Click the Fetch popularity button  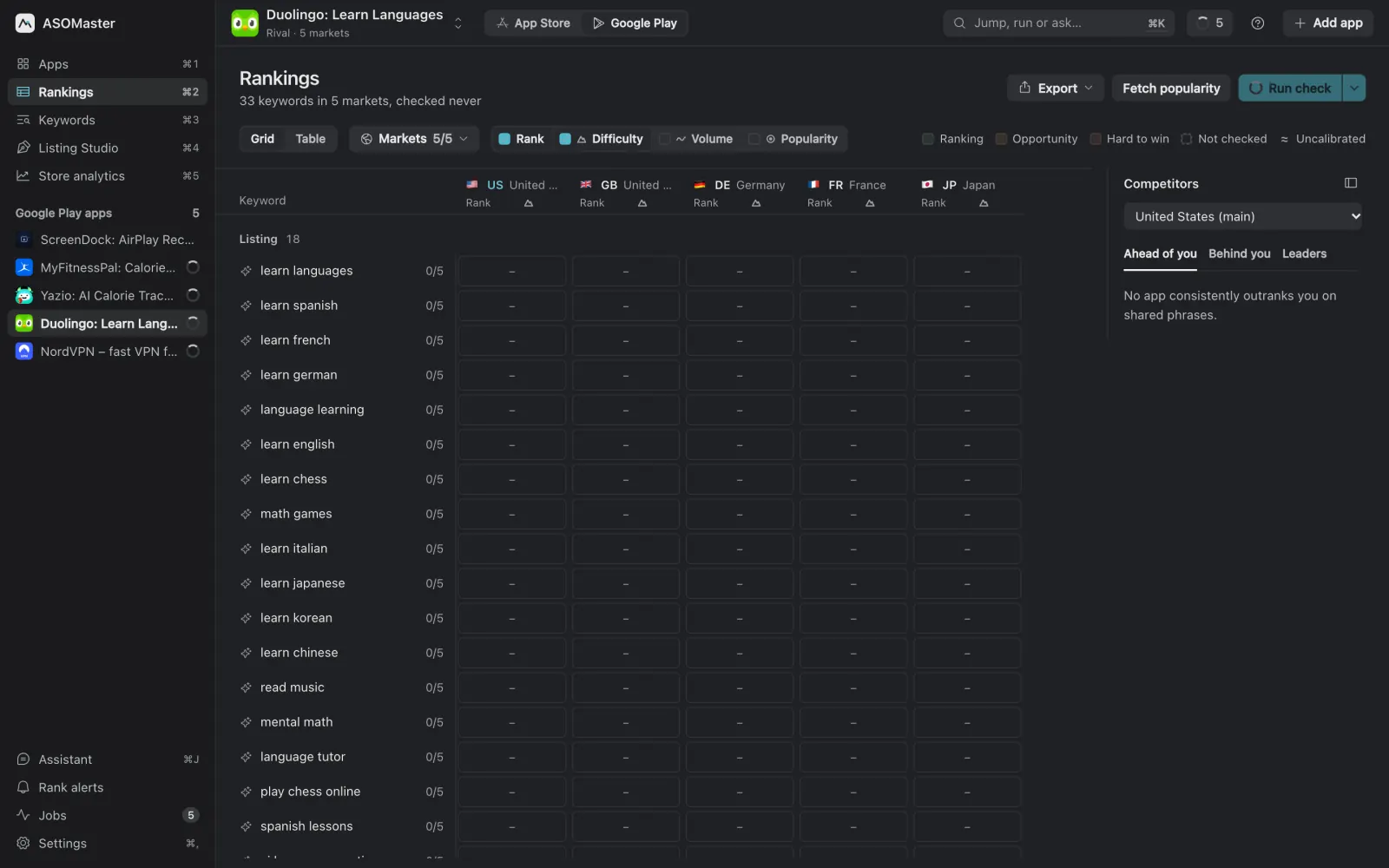pyautogui.click(x=1171, y=88)
